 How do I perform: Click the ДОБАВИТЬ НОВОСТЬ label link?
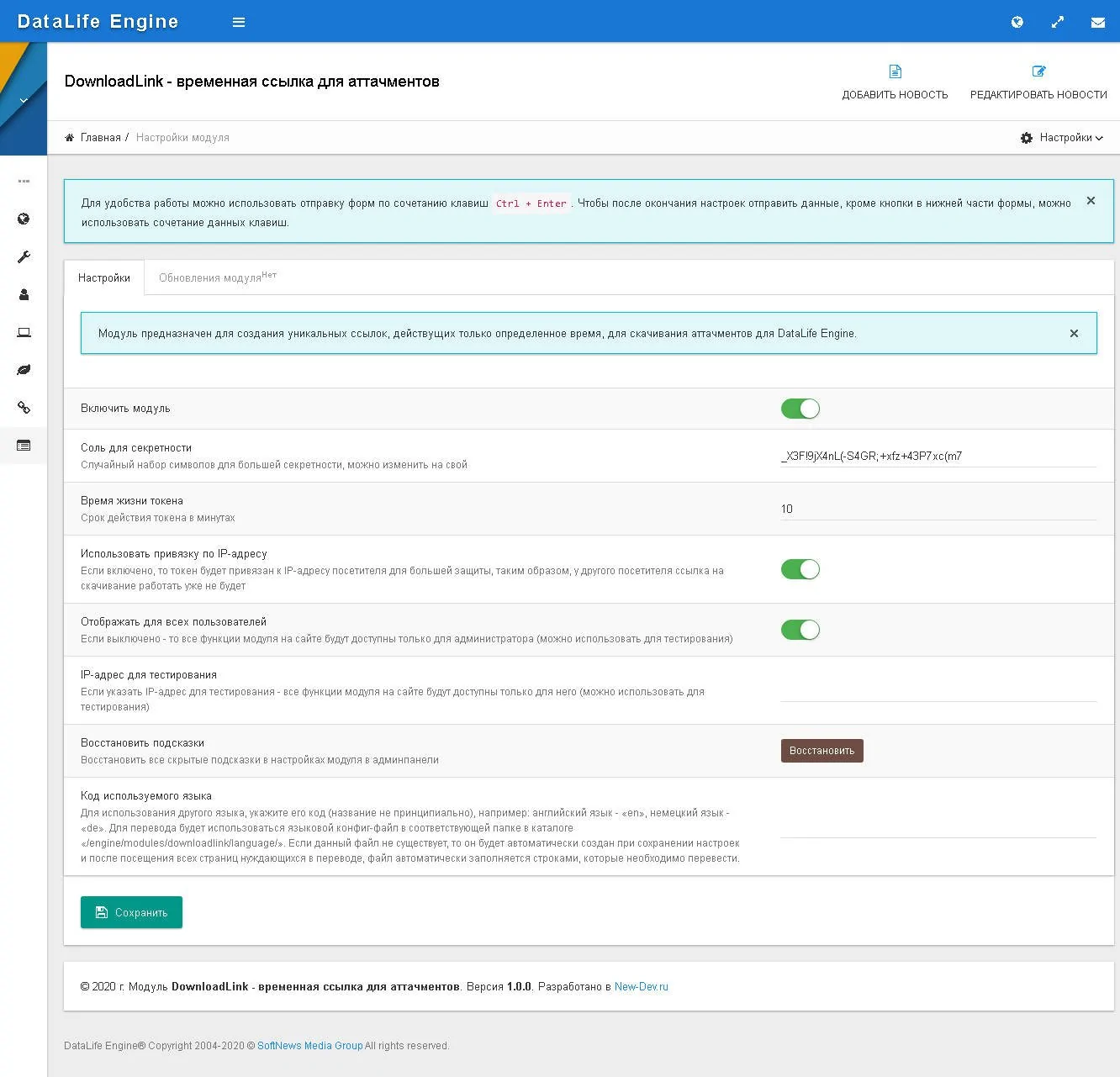(x=895, y=95)
